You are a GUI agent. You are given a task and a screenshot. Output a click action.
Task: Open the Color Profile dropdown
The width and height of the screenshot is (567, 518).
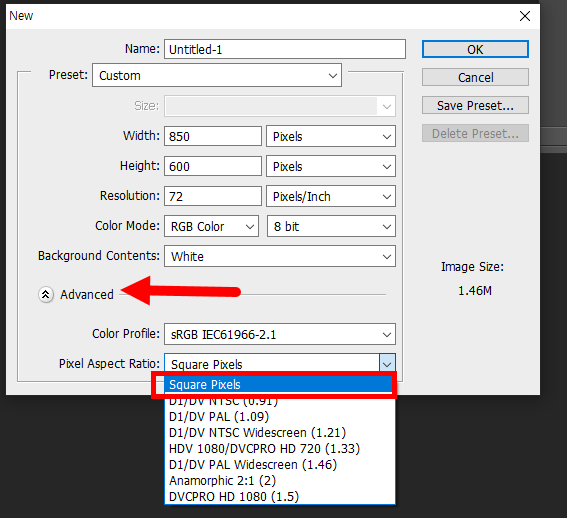tap(280, 334)
